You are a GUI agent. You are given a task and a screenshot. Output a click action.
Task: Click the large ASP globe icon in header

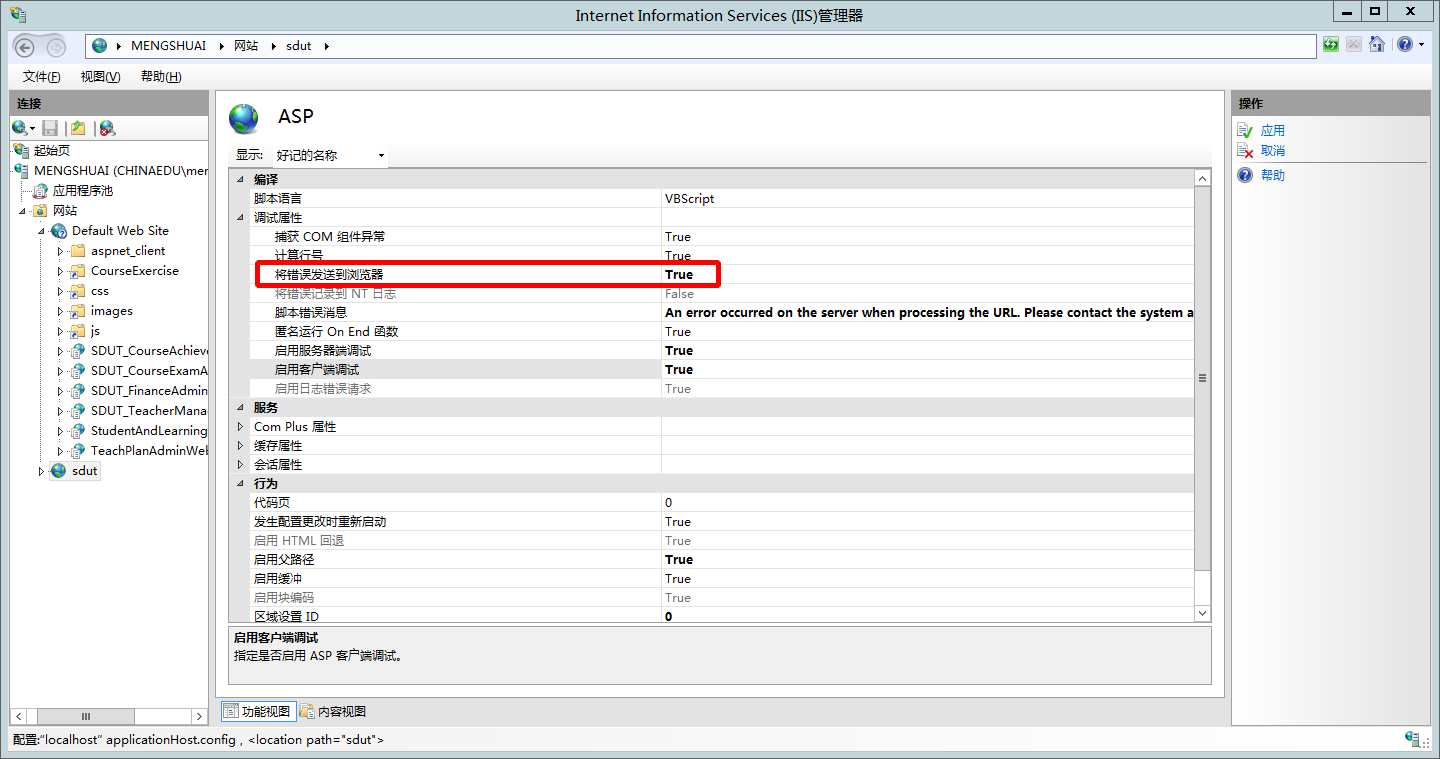coord(244,118)
